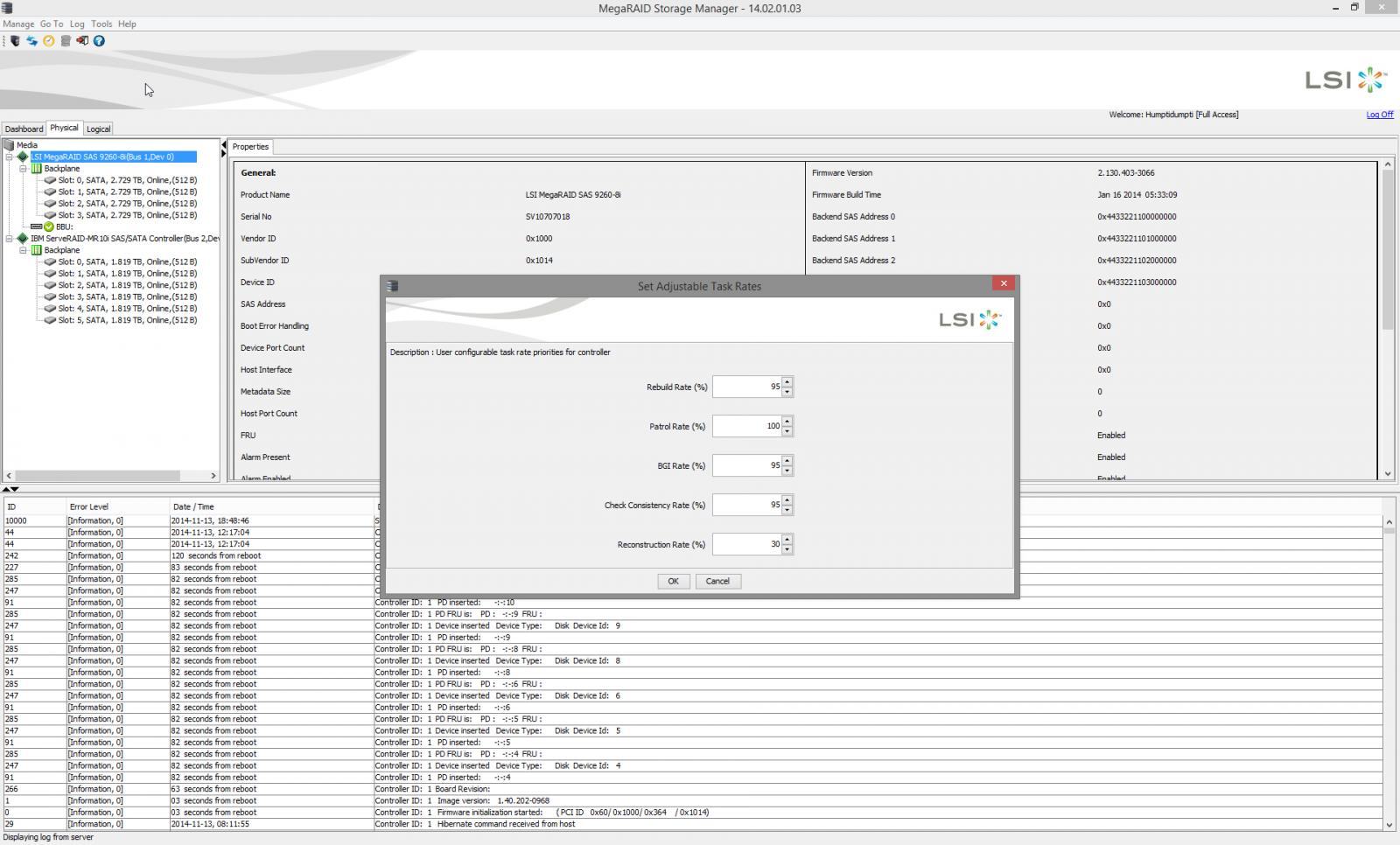Decrease Patrol Rate with down spinner
The height and width of the screenshot is (845, 1400).
coord(787,431)
